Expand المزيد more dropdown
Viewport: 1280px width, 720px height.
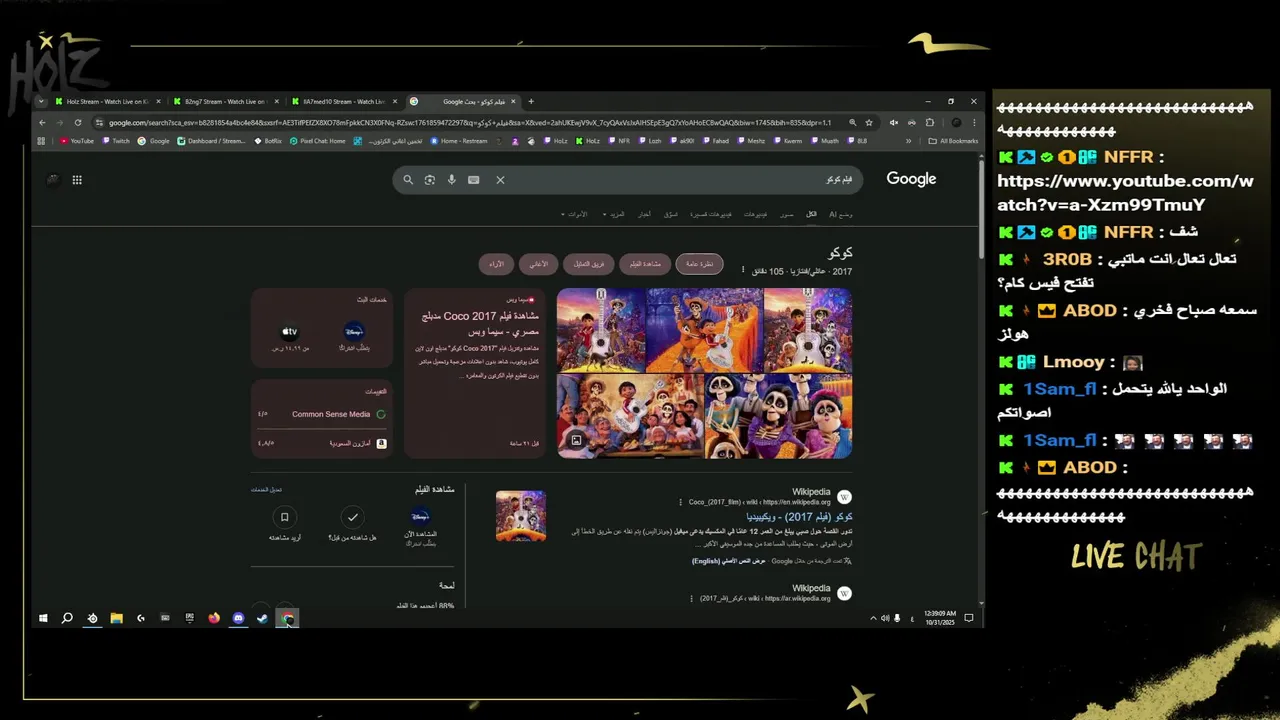(614, 214)
